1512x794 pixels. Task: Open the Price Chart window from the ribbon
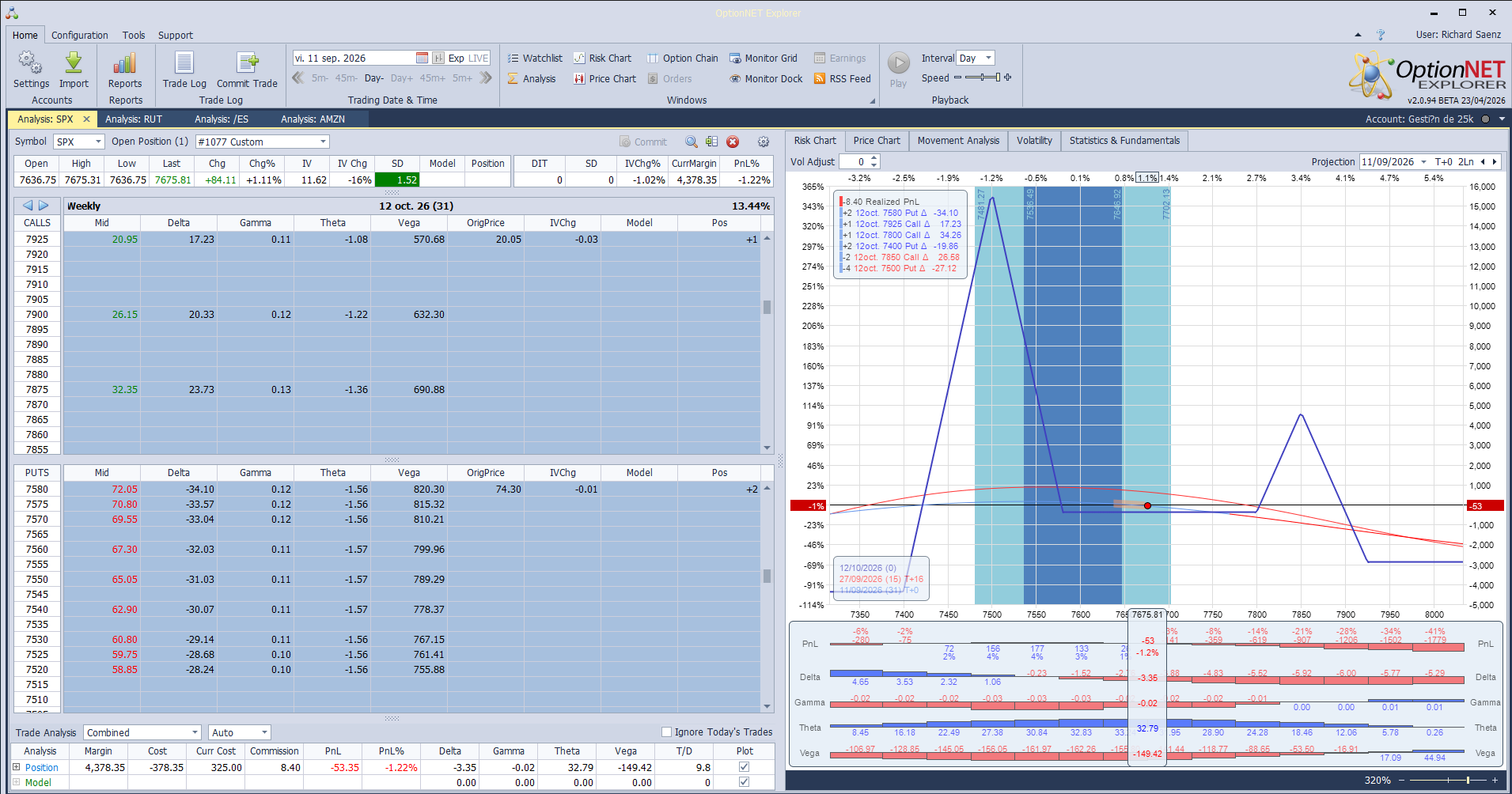click(x=604, y=78)
